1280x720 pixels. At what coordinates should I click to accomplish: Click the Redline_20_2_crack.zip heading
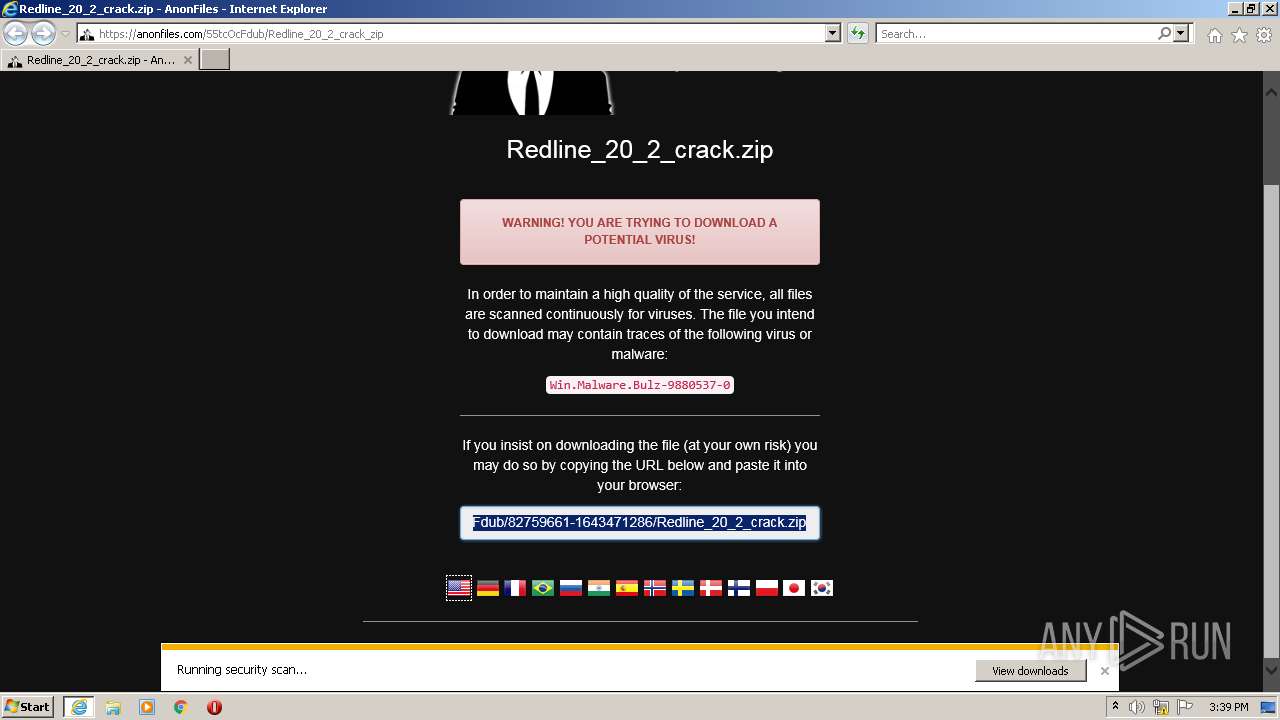[x=640, y=149]
